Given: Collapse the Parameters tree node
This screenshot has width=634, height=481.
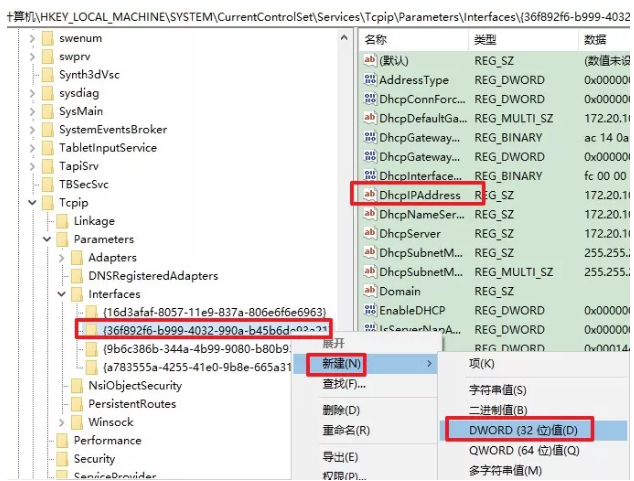Looking at the screenshot, I should [x=47, y=240].
